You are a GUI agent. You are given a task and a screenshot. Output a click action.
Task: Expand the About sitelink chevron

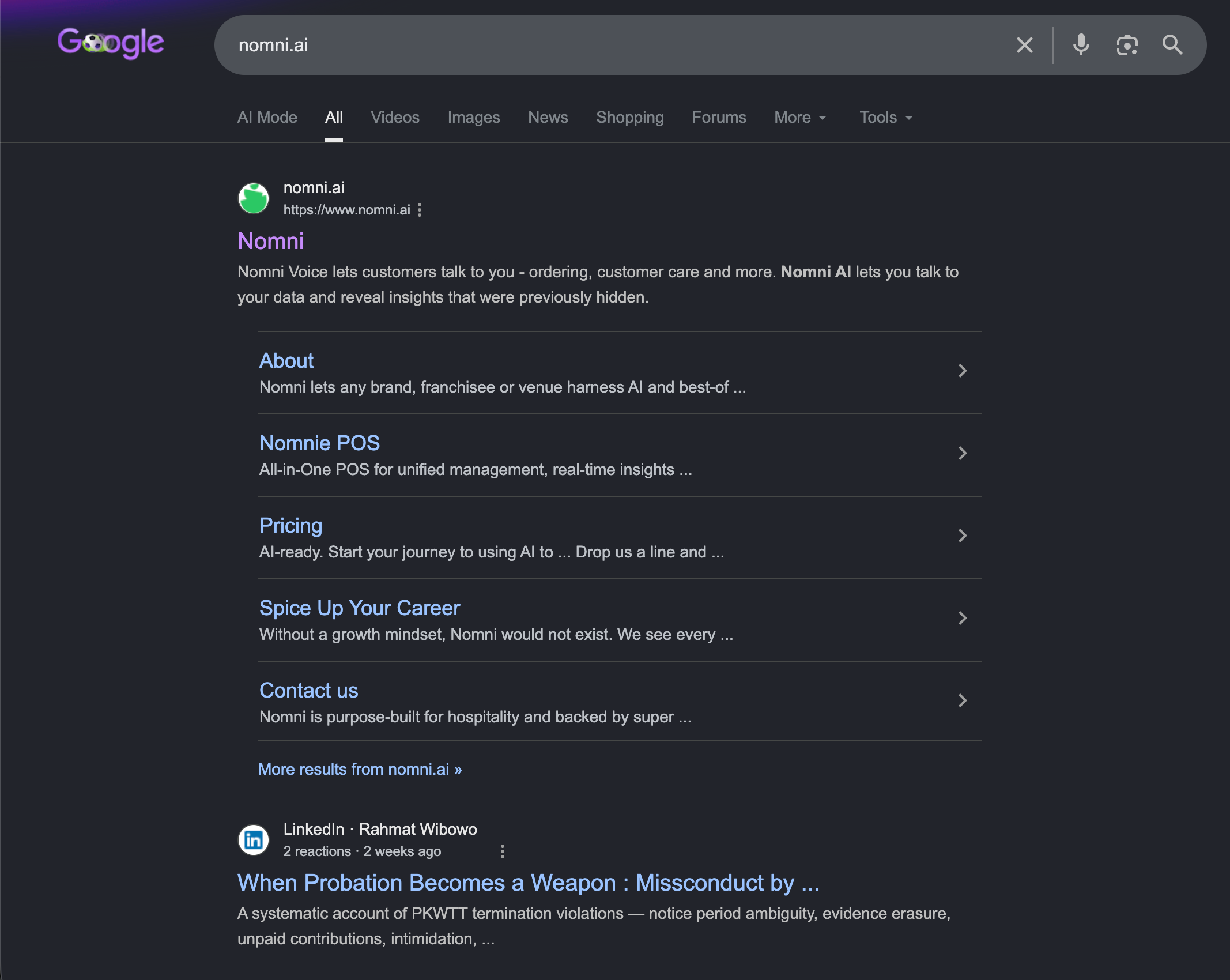point(963,371)
